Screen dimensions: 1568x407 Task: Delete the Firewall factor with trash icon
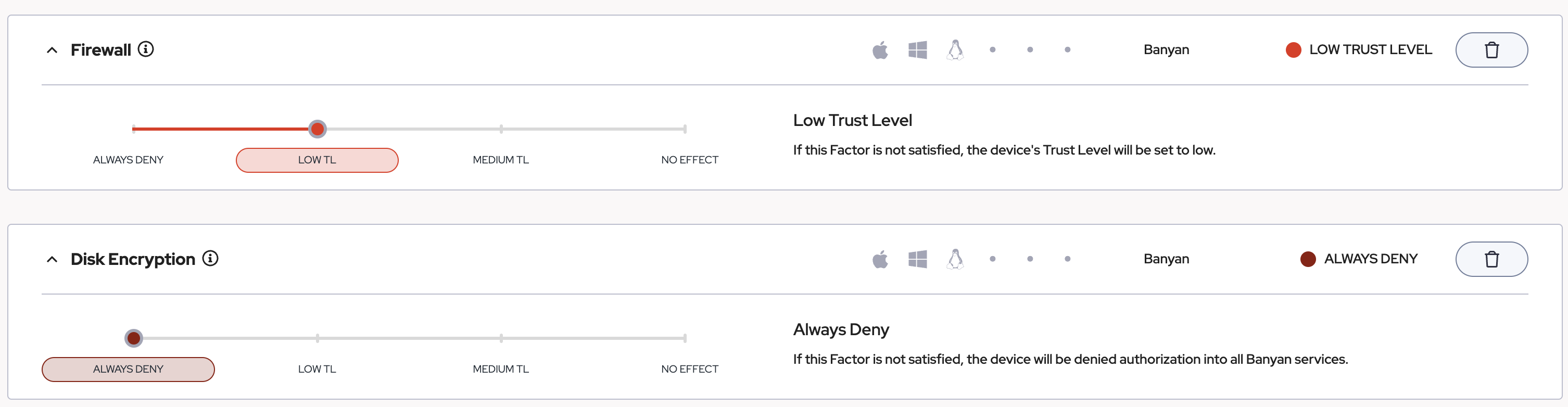click(1491, 50)
